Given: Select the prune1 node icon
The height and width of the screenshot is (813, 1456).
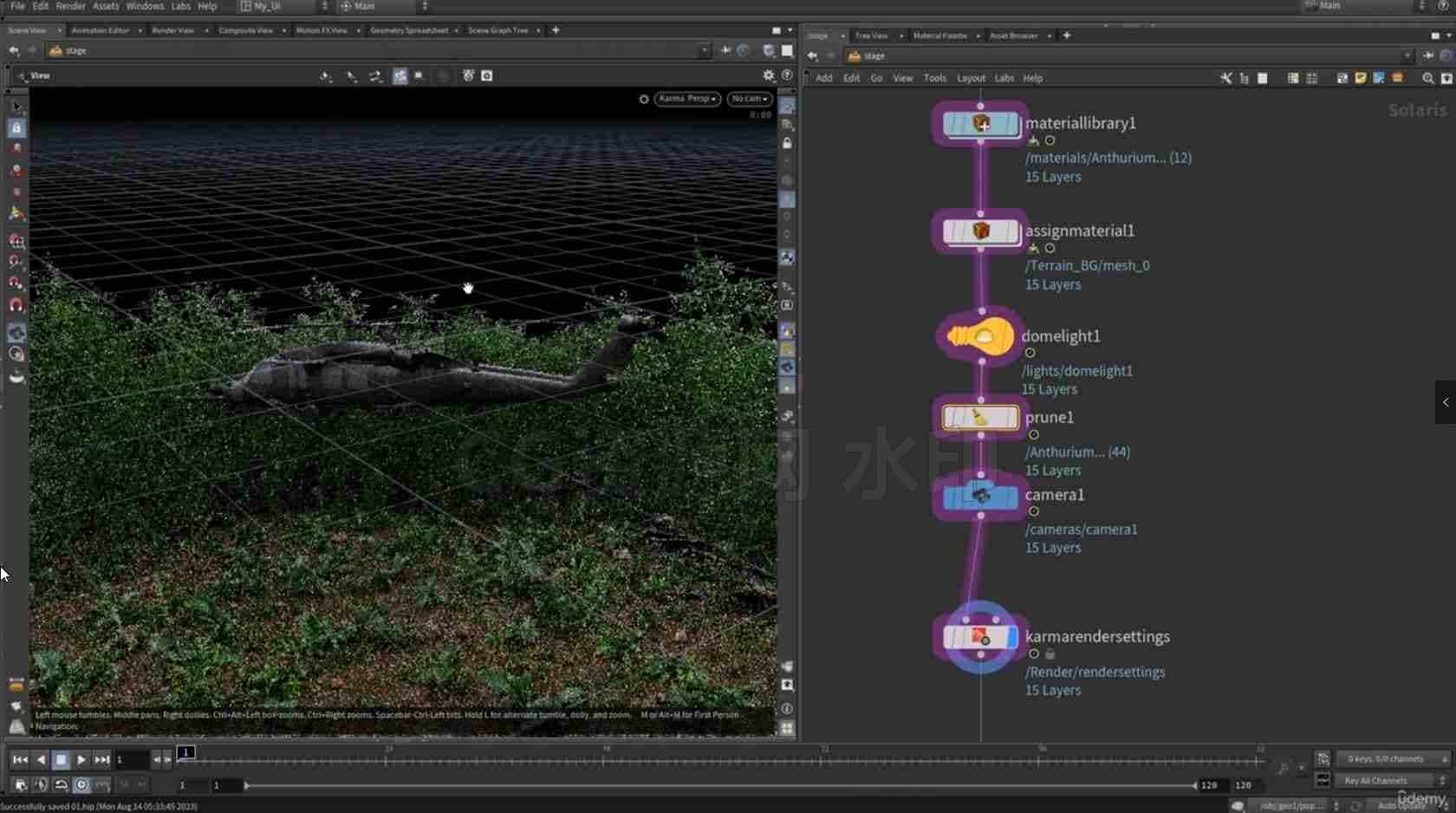Looking at the screenshot, I should pos(980,418).
